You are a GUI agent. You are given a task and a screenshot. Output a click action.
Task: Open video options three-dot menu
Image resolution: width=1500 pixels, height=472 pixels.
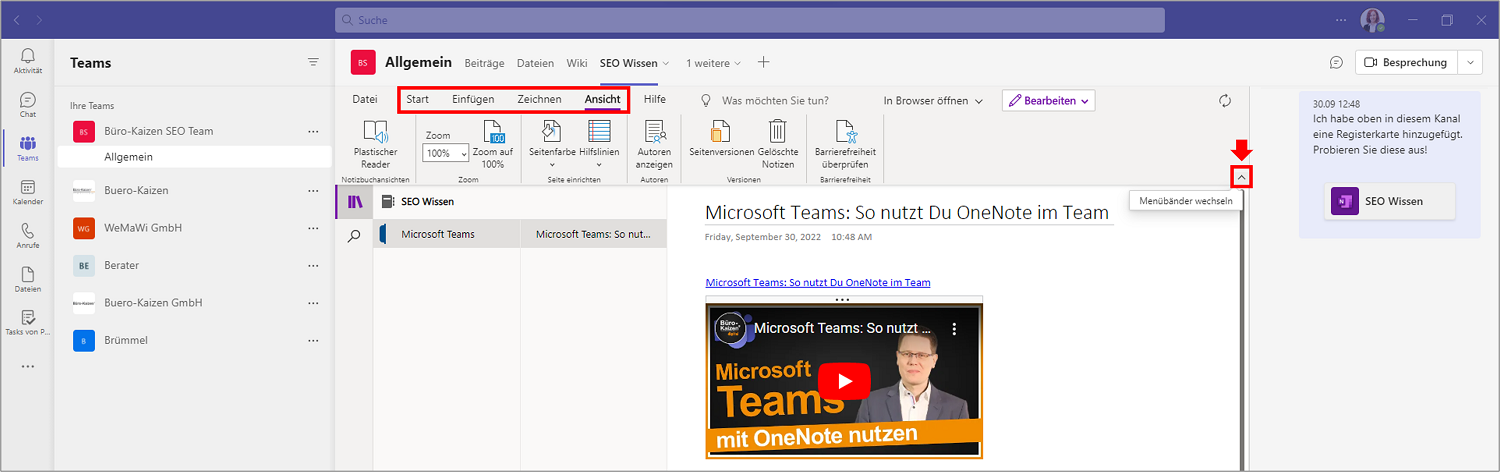click(x=954, y=328)
